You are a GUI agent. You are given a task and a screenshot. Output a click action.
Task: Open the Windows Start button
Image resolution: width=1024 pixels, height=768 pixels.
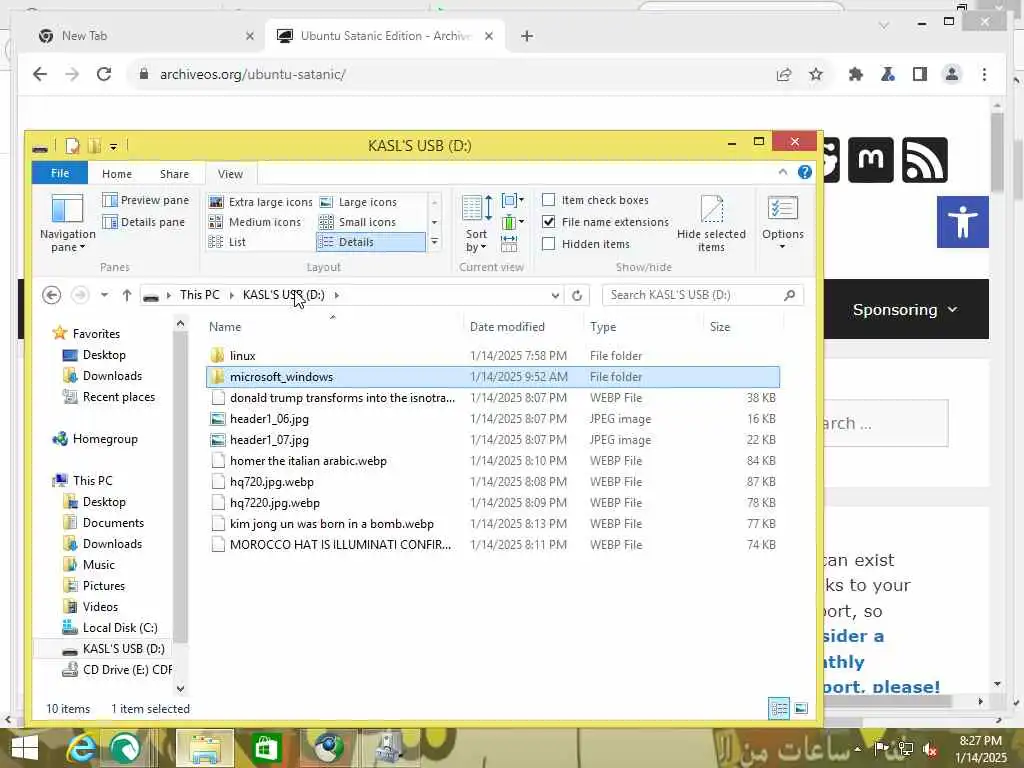point(25,748)
